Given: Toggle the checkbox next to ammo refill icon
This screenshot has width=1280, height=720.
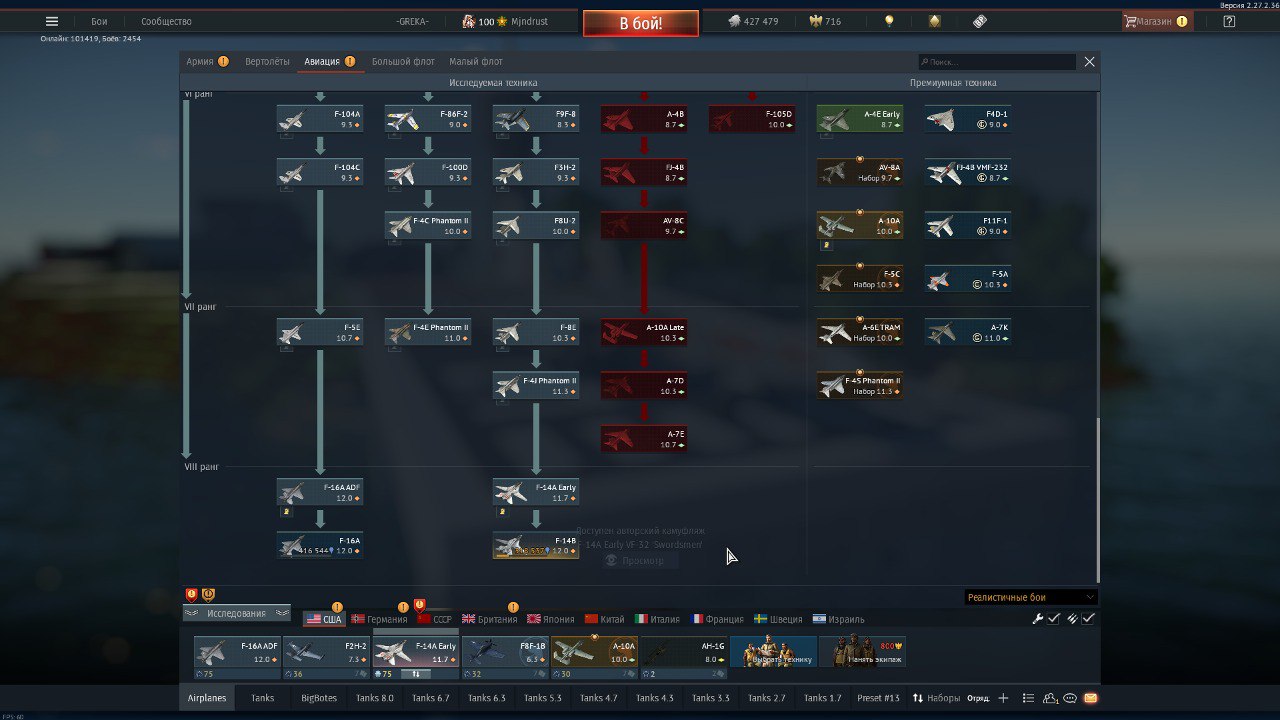Looking at the screenshot, I should (1088, 619).
